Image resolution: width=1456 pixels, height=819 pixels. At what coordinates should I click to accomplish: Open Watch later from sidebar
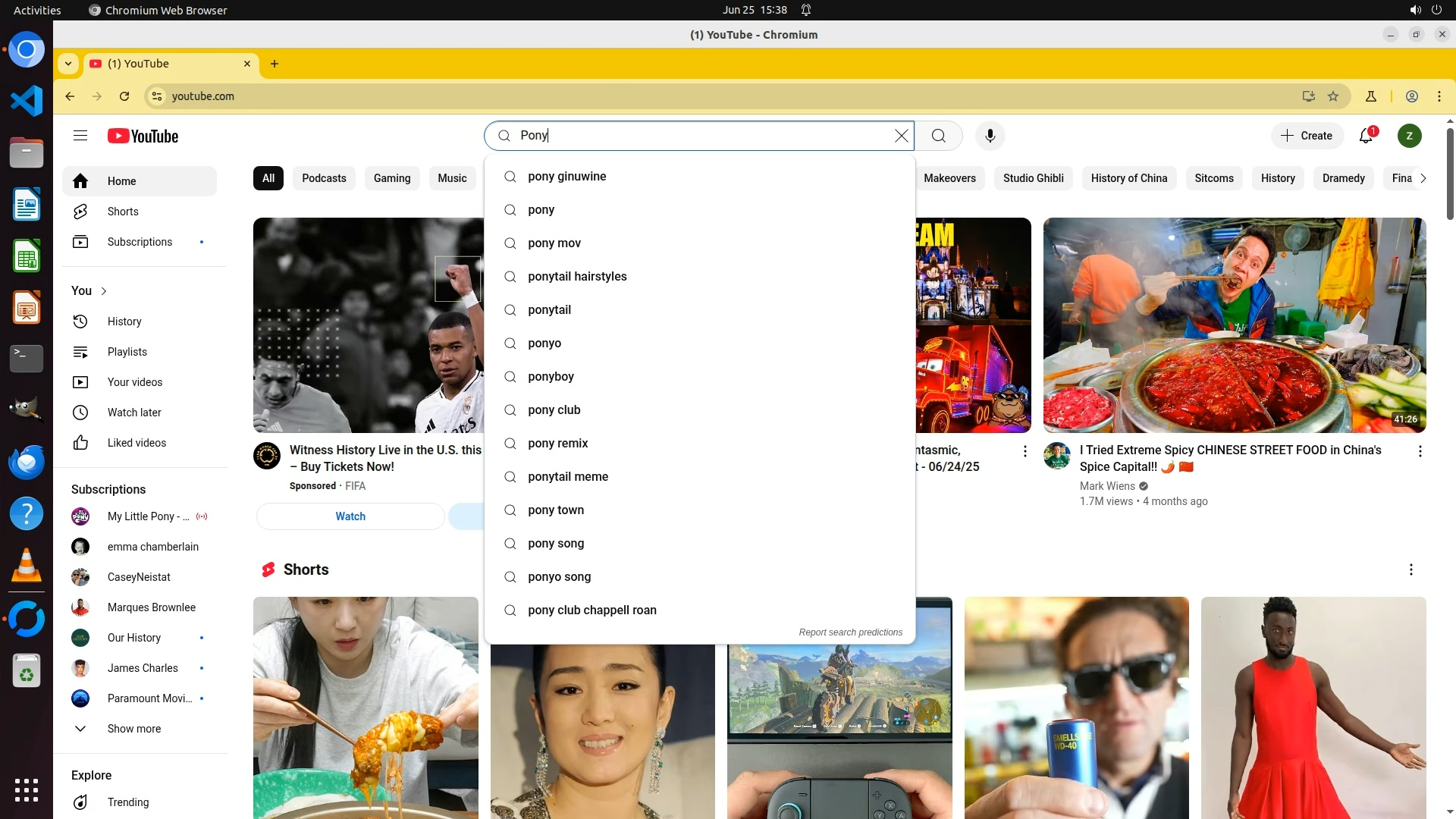pos(134,413)
